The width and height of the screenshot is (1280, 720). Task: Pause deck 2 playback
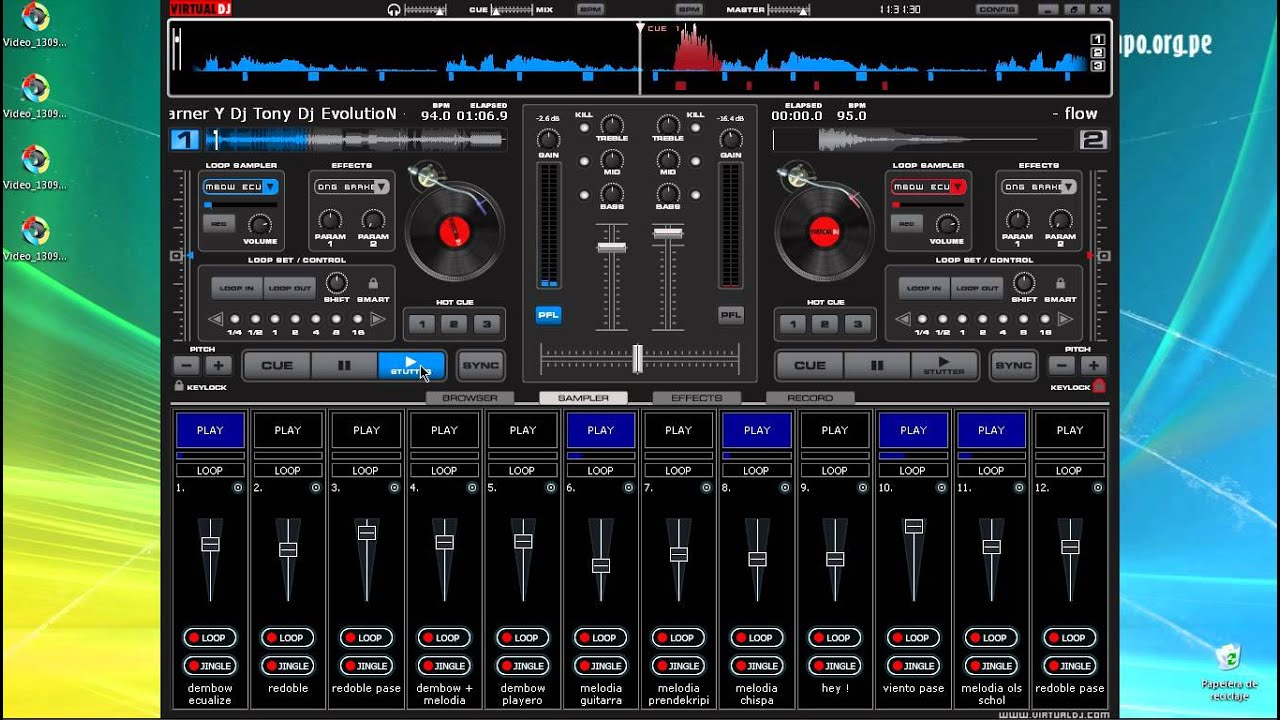pos(877,366)
